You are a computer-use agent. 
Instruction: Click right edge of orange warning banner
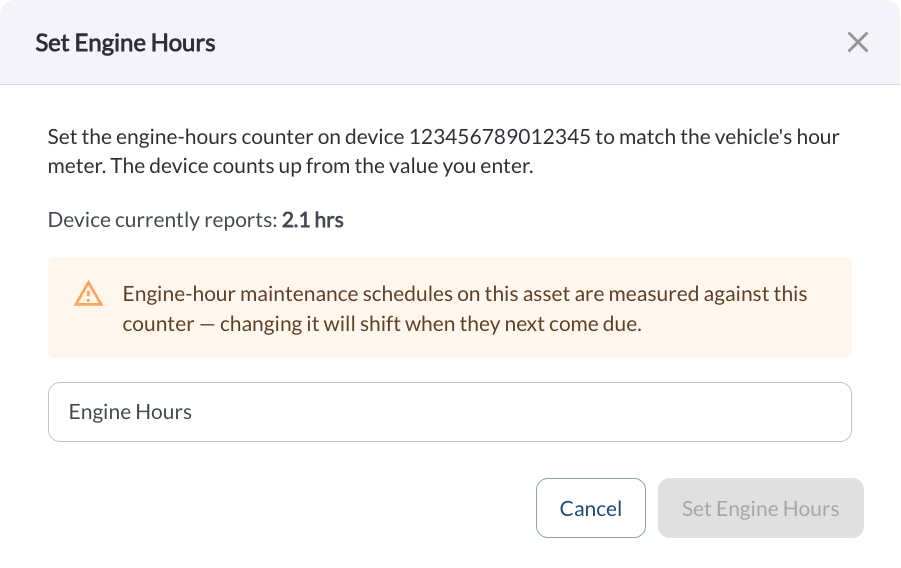pyautogui.click(x=836, y=308)
